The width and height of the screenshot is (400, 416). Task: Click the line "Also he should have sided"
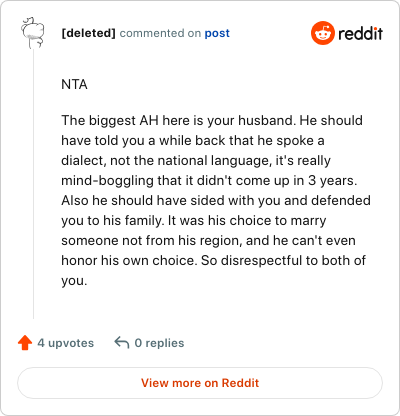click(216, 201)
